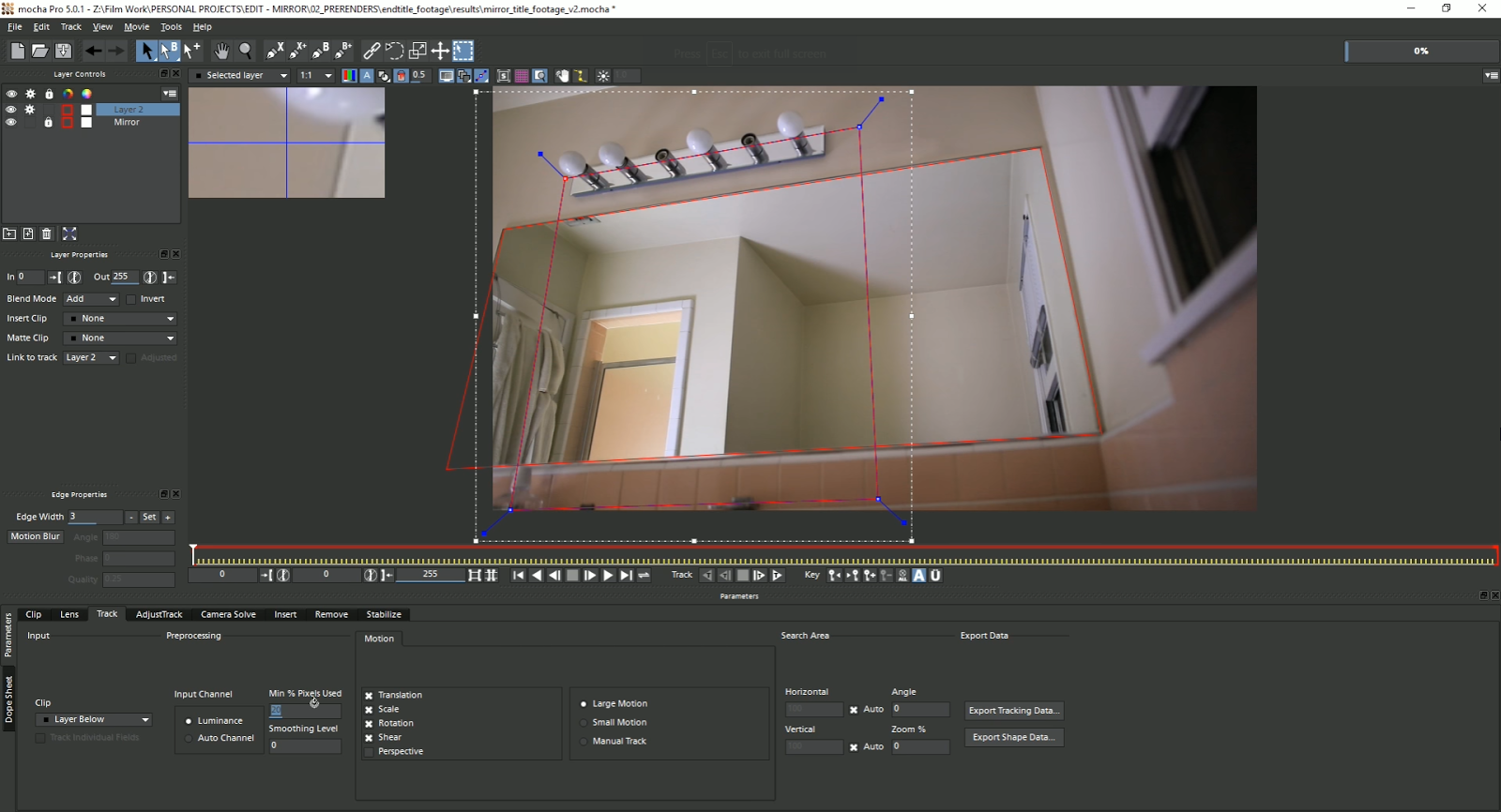Delete layer using the trash icon

coord(47,233)
